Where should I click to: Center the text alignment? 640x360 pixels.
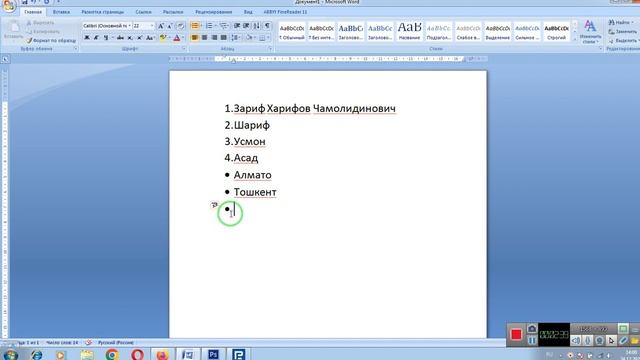click(204, 38)
